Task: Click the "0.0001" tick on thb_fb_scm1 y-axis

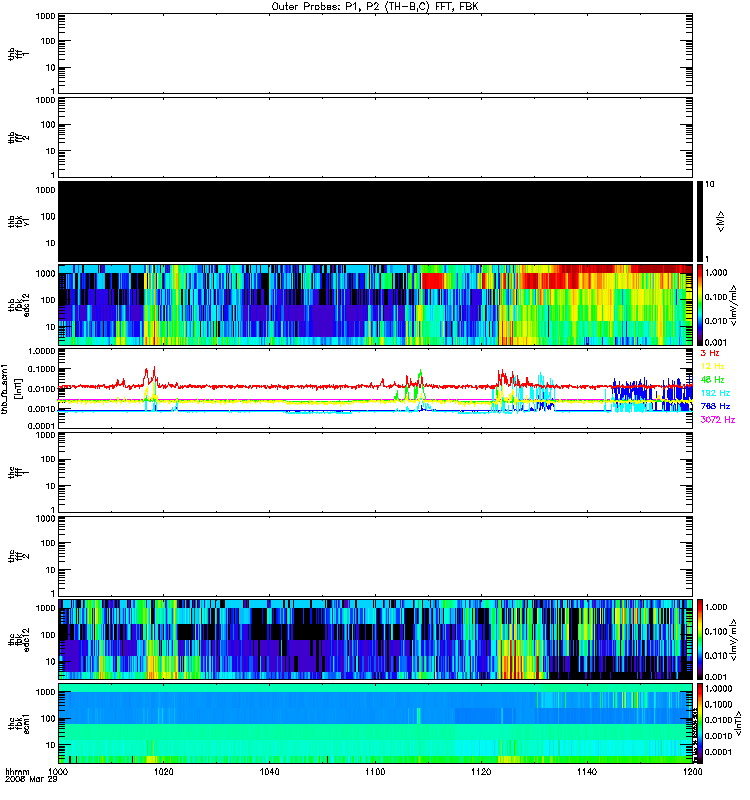Action: click(x=41, y=426)
